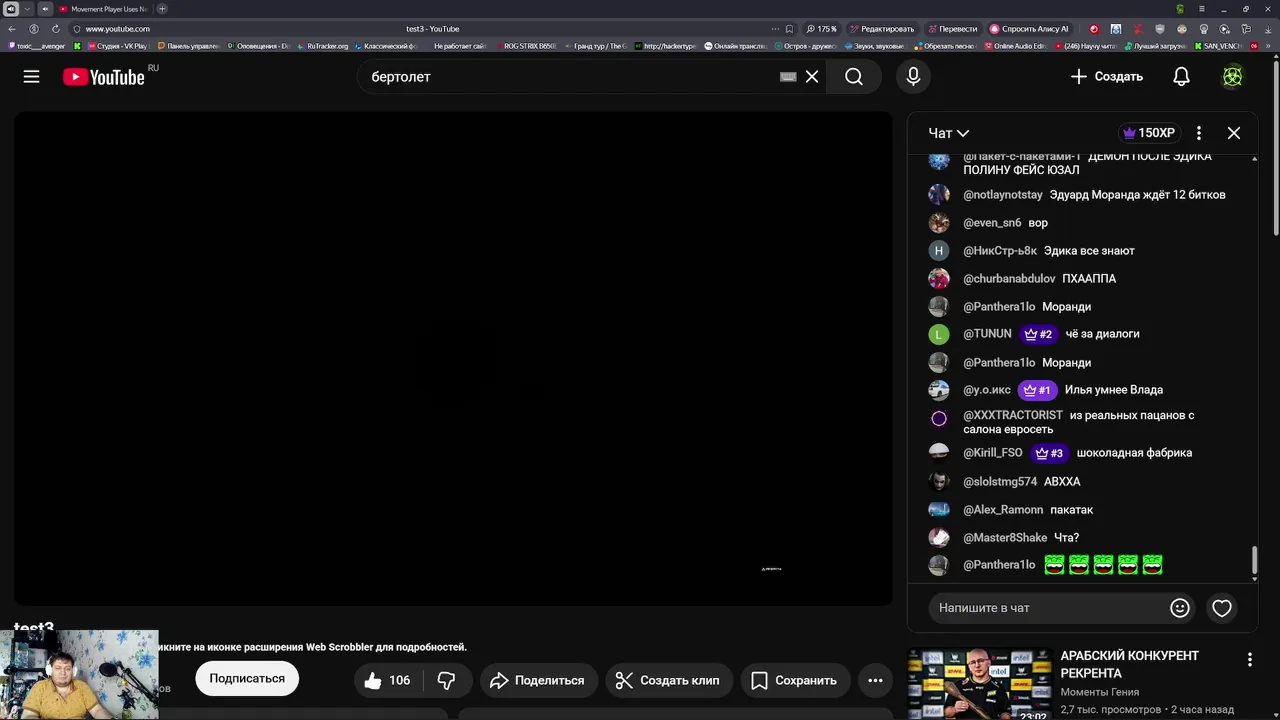Open the on-screen keyboard in search box

(788, 76)
